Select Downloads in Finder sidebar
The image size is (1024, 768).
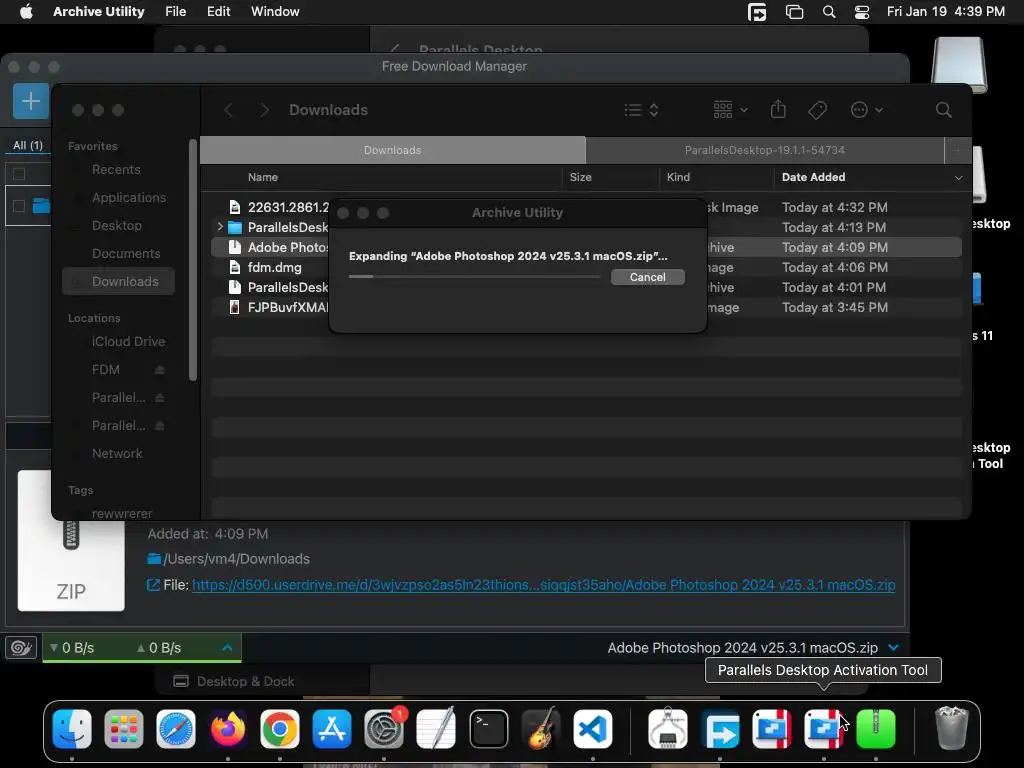pyautogui.click(x=119, y=281)
